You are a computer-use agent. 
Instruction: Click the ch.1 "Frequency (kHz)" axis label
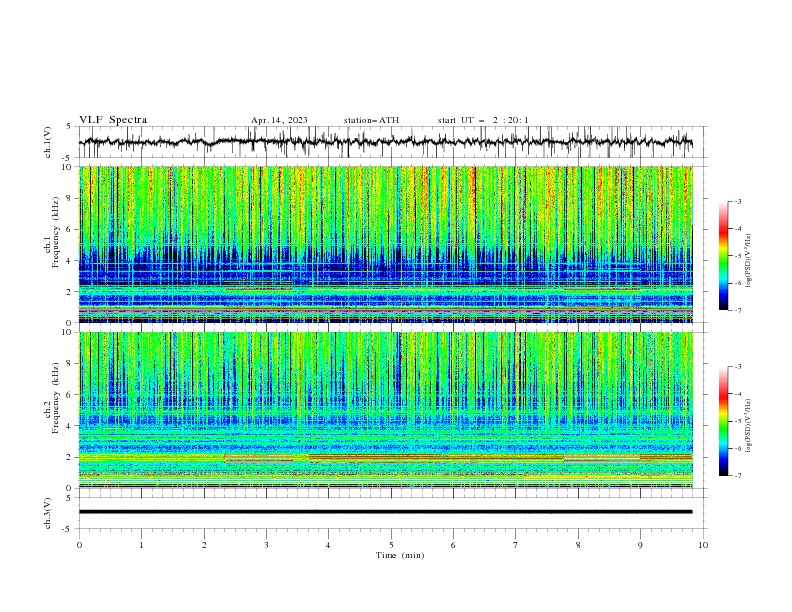(x=56, y=232)
